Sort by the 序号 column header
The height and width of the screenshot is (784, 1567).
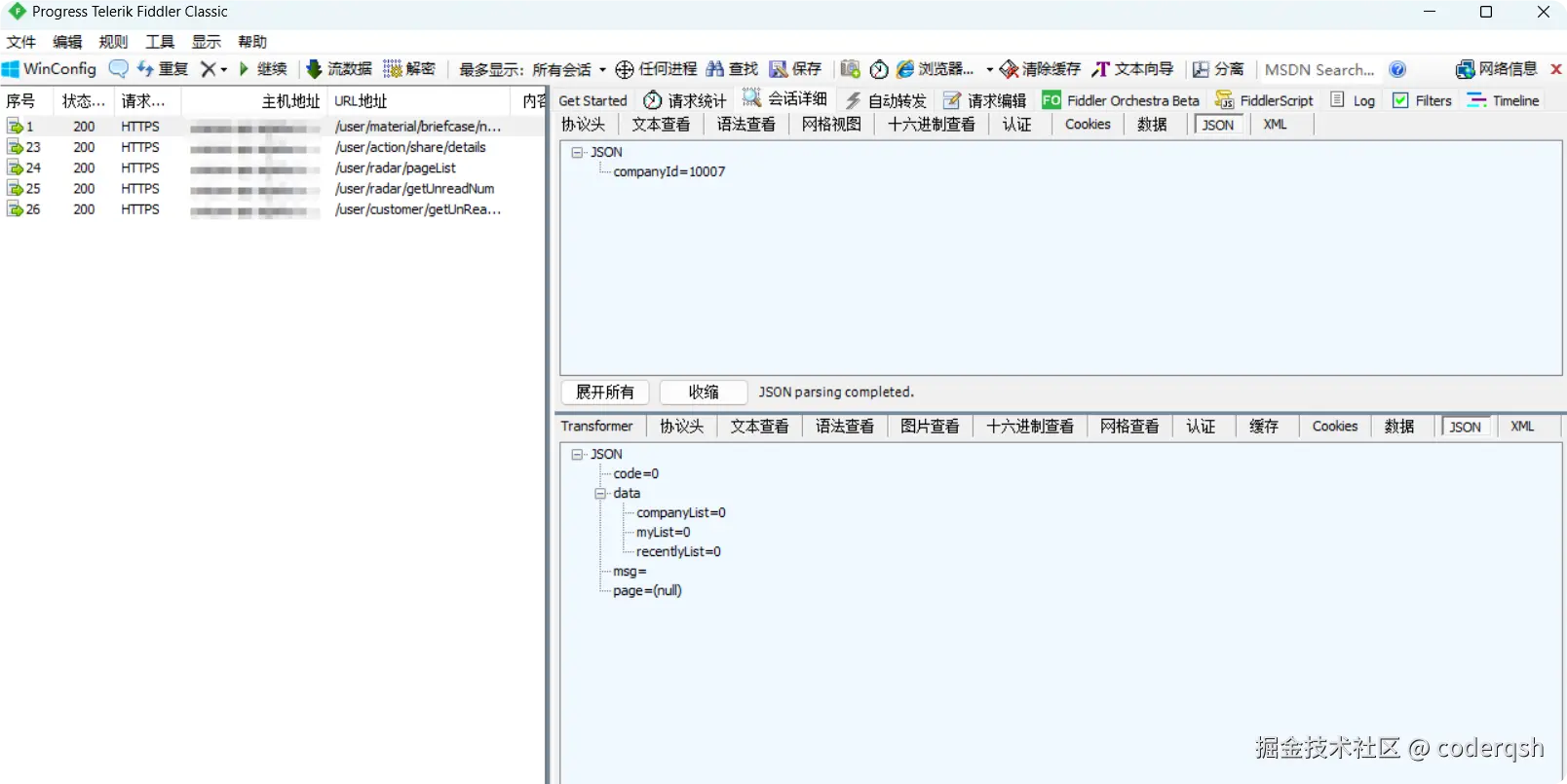[x=26, y=100]
